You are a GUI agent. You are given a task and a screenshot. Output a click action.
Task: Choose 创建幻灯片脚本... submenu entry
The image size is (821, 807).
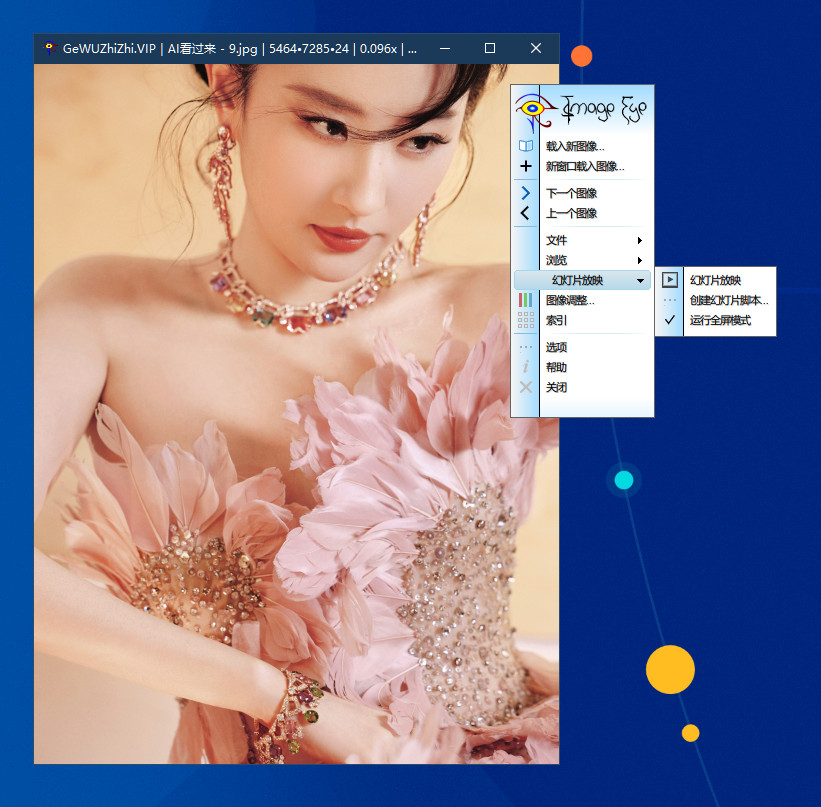click(729, 300)
